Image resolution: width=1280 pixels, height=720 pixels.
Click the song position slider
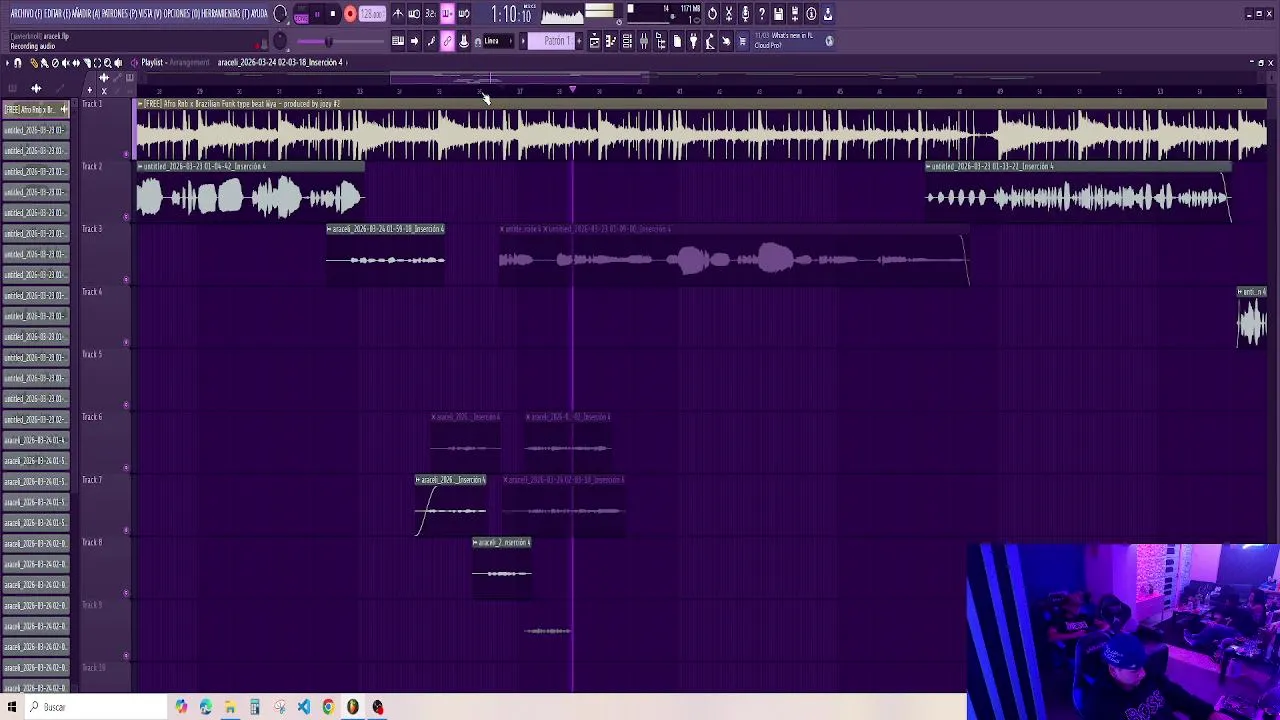(x=340, y=41)
